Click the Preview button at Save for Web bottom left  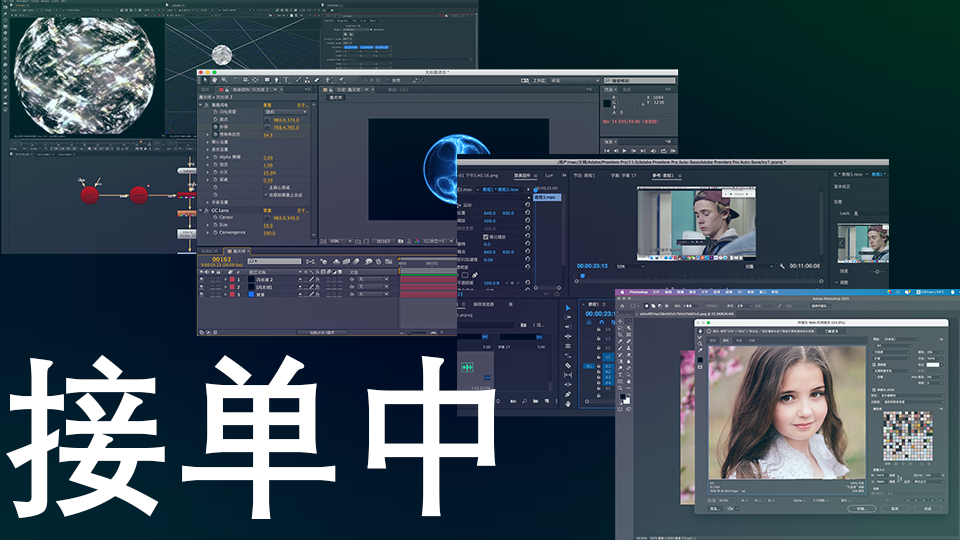(x=715, y=509)
